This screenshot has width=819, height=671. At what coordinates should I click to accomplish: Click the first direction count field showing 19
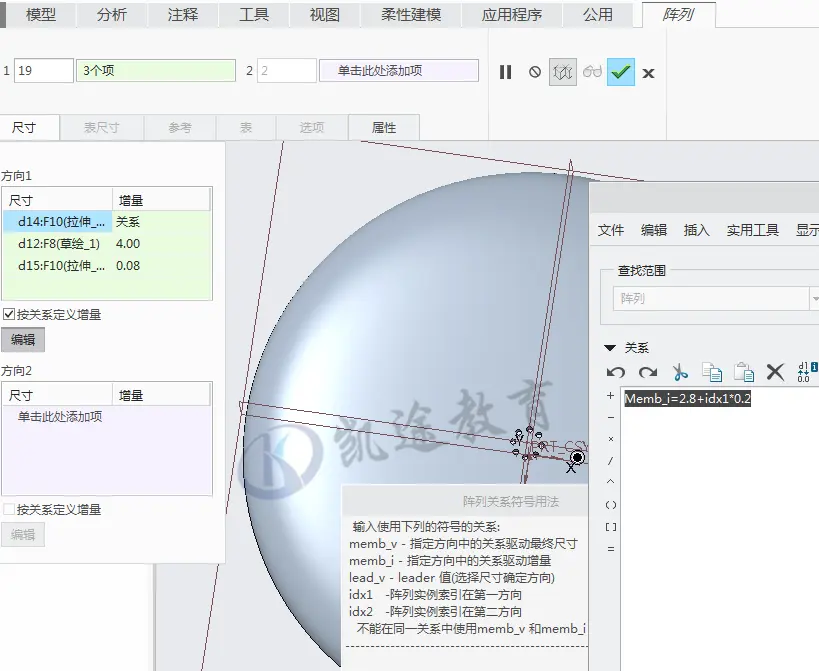43,70
